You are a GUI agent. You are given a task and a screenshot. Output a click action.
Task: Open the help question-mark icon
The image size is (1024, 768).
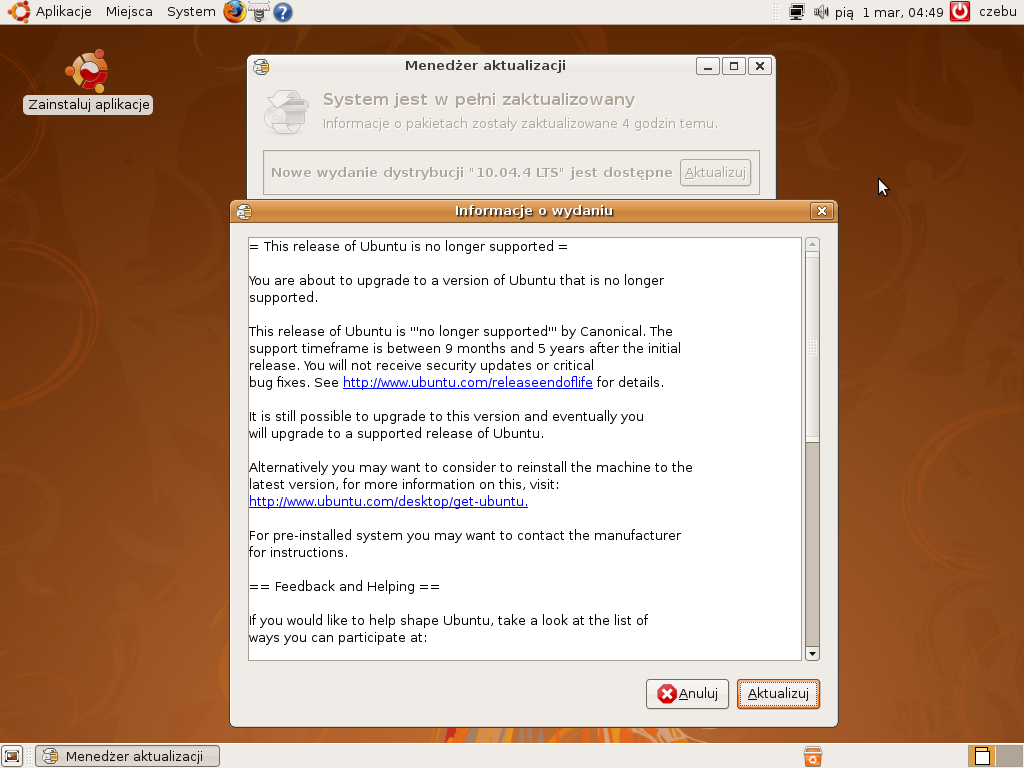(x=283, y=12)
